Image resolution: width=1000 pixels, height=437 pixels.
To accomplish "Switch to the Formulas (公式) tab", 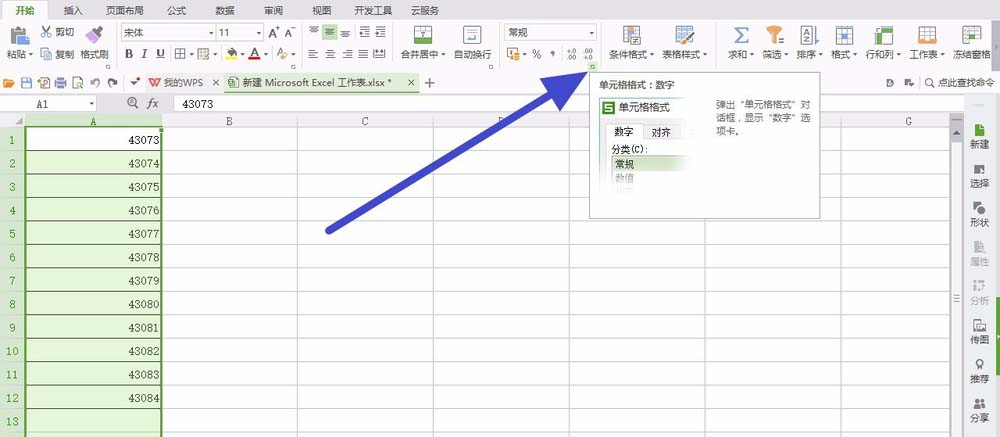I will tap(176, 10).
